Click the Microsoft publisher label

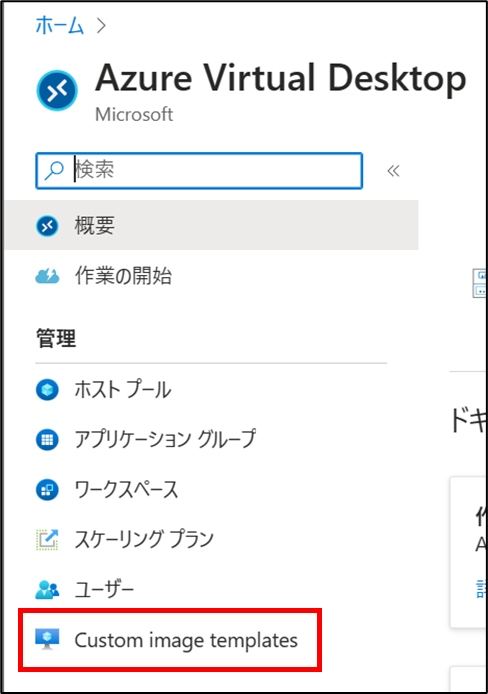tap(134, 115)
